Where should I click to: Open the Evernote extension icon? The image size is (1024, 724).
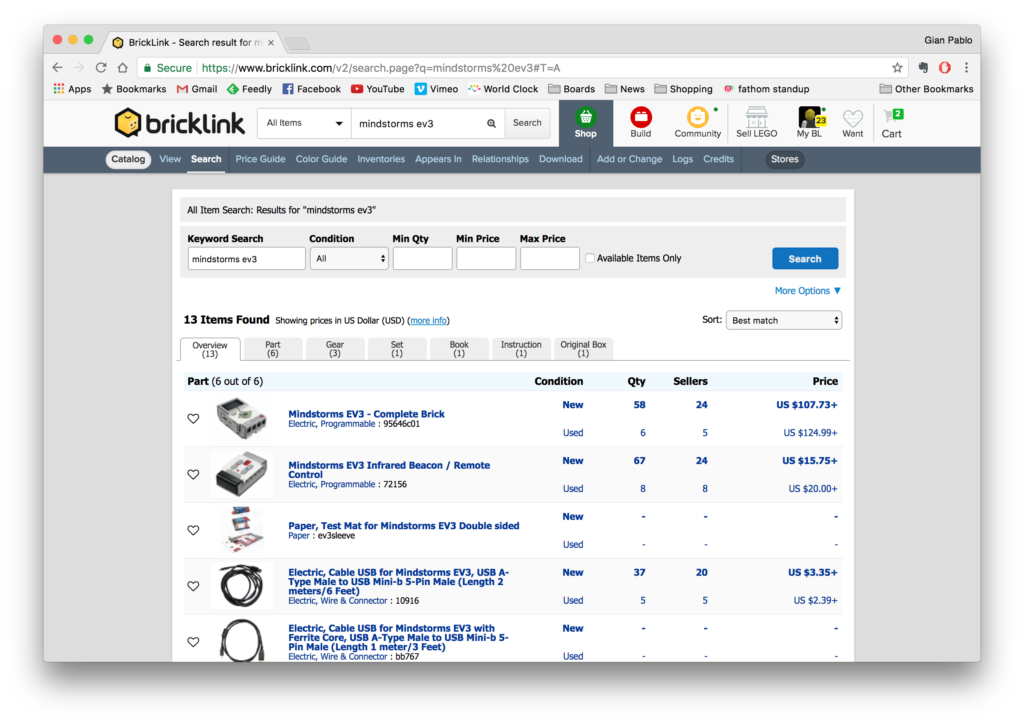923,67
